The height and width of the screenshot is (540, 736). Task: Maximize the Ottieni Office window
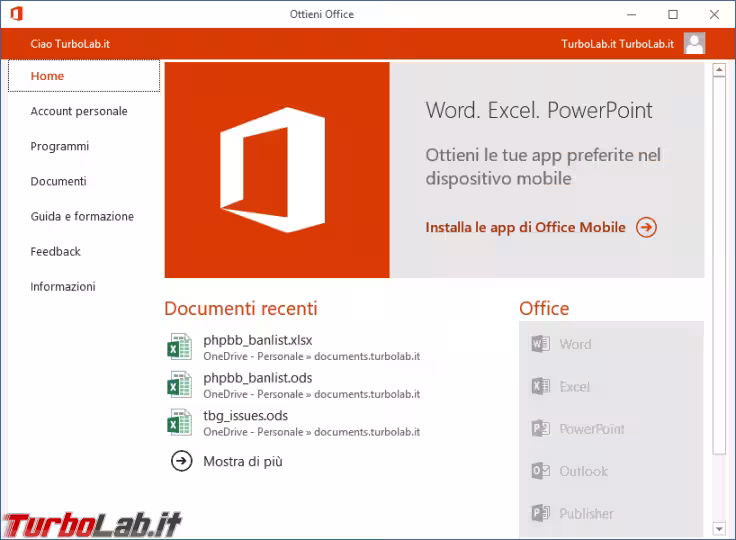click(x=673, y=15)
